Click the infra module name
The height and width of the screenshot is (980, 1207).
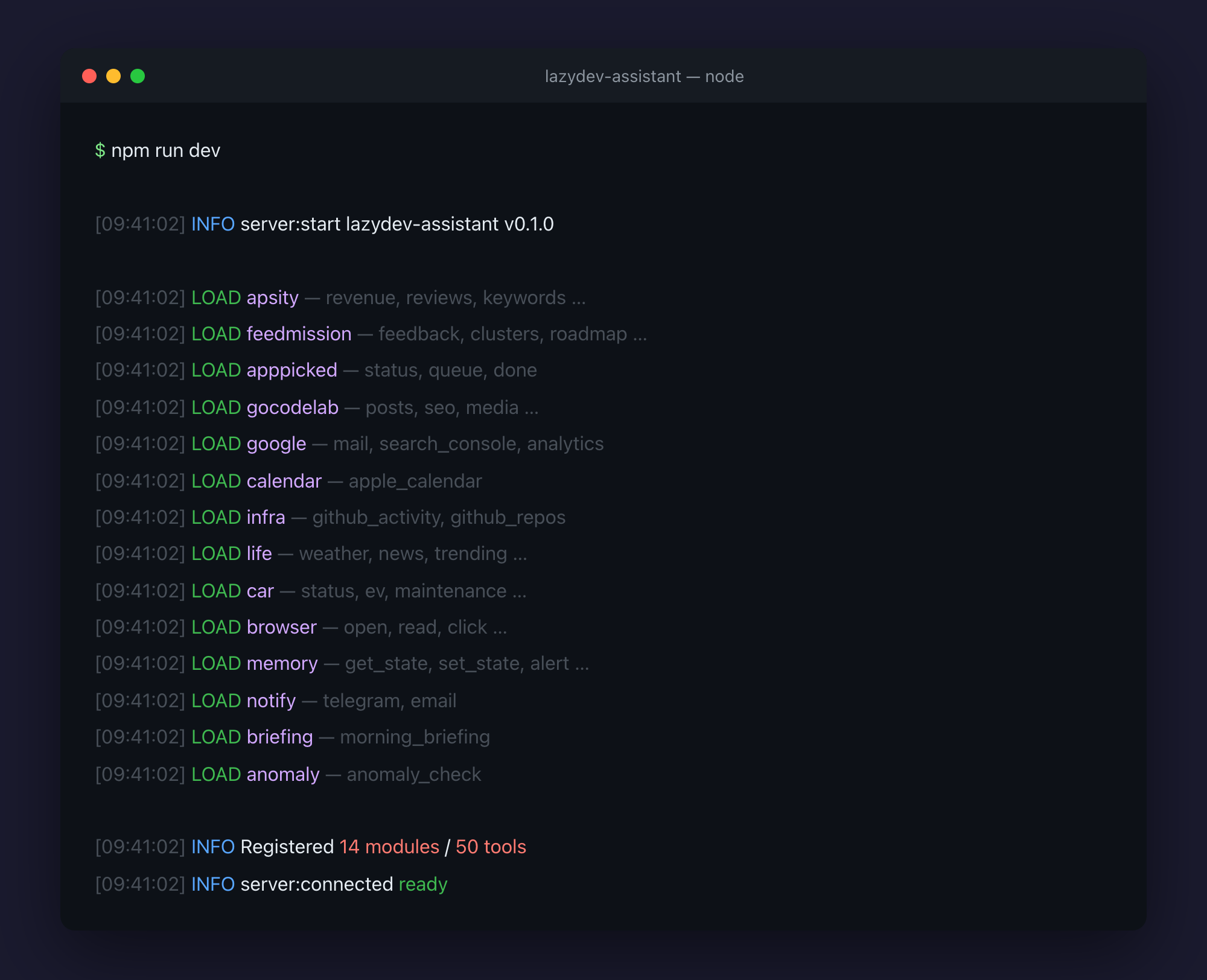266,517
